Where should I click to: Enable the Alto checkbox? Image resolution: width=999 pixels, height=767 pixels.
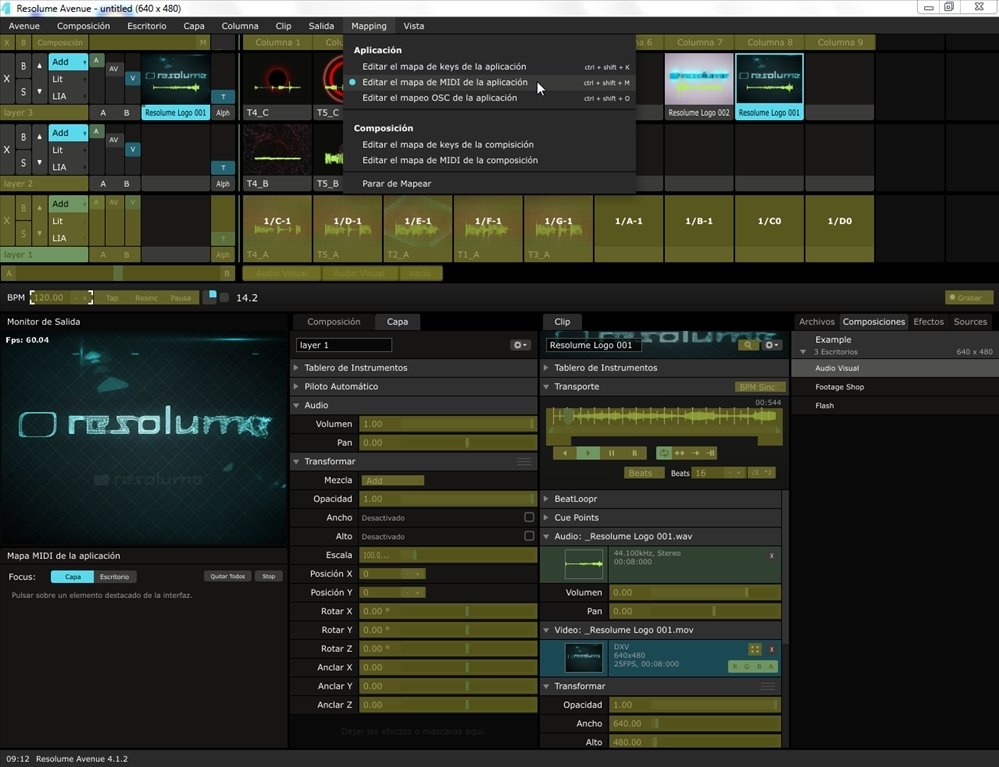click(529, 536)
